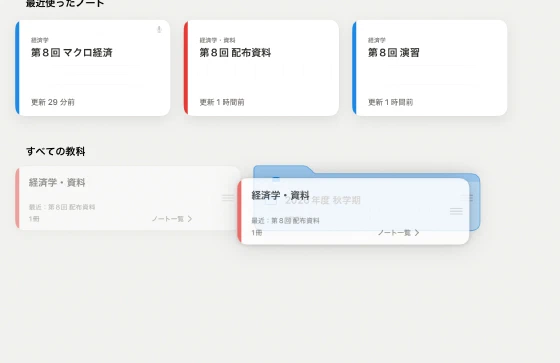Click the floating 経済学・資料 card title

coord(280,195)
